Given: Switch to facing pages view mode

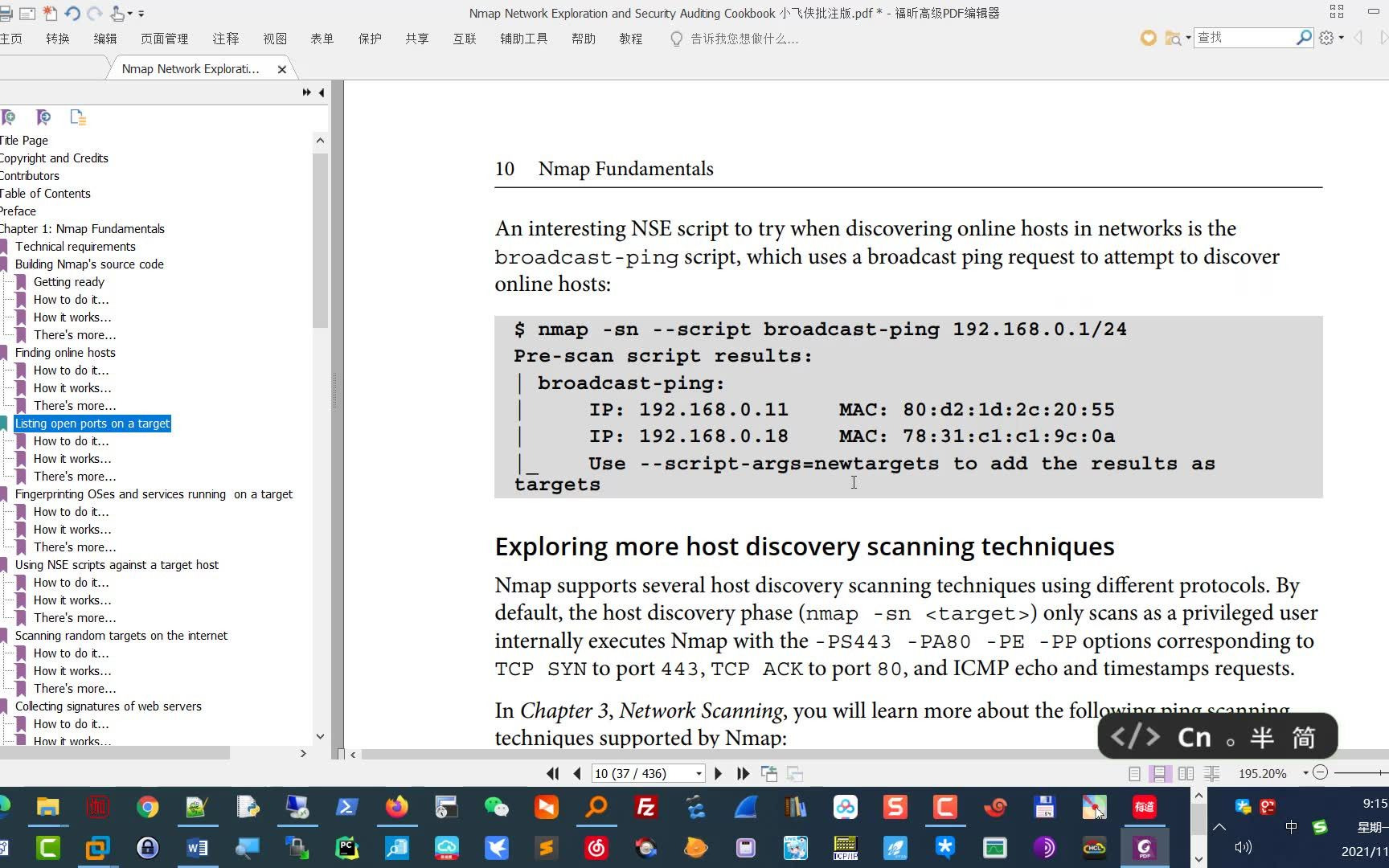Looking at the screenshot, I should click(1186, 773).
